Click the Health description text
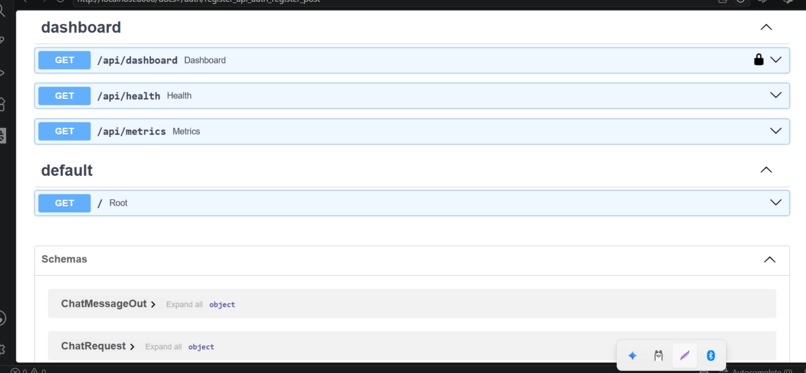 (179, 96)
